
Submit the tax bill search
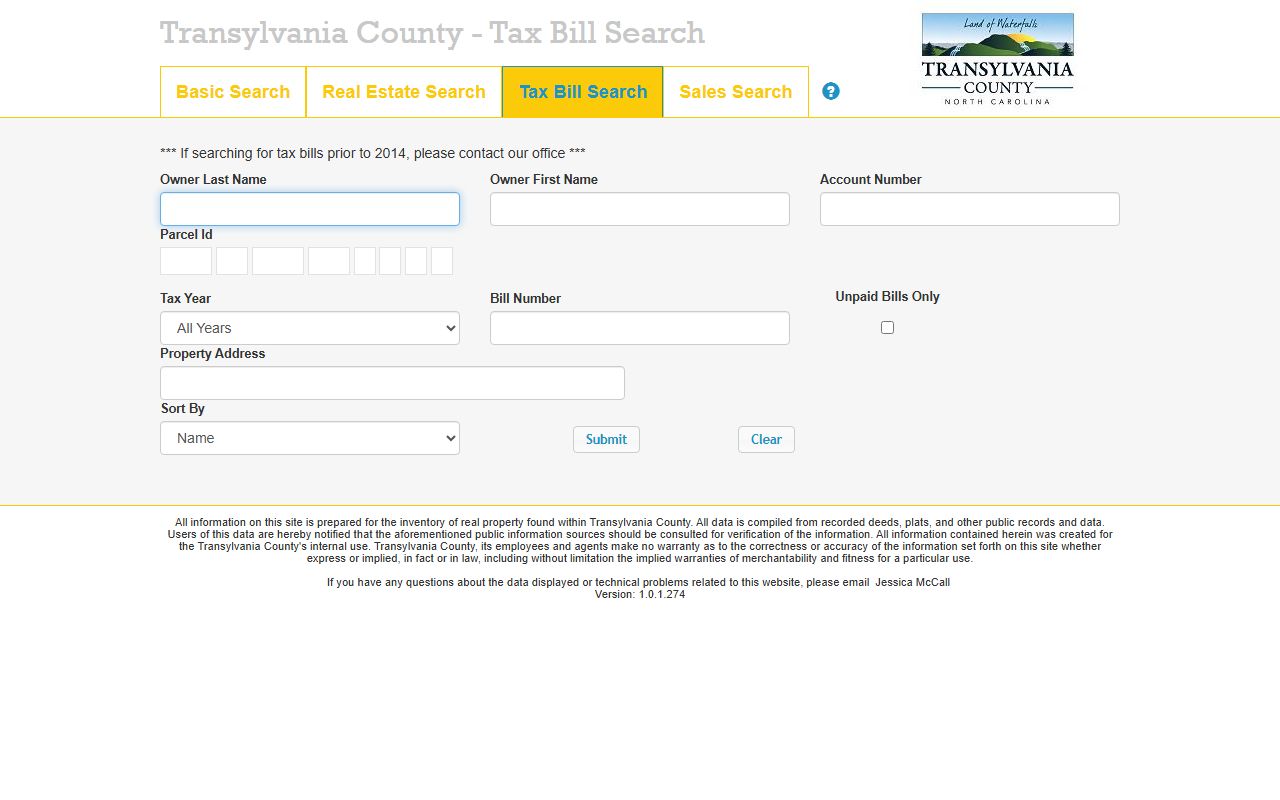(606, 439)
